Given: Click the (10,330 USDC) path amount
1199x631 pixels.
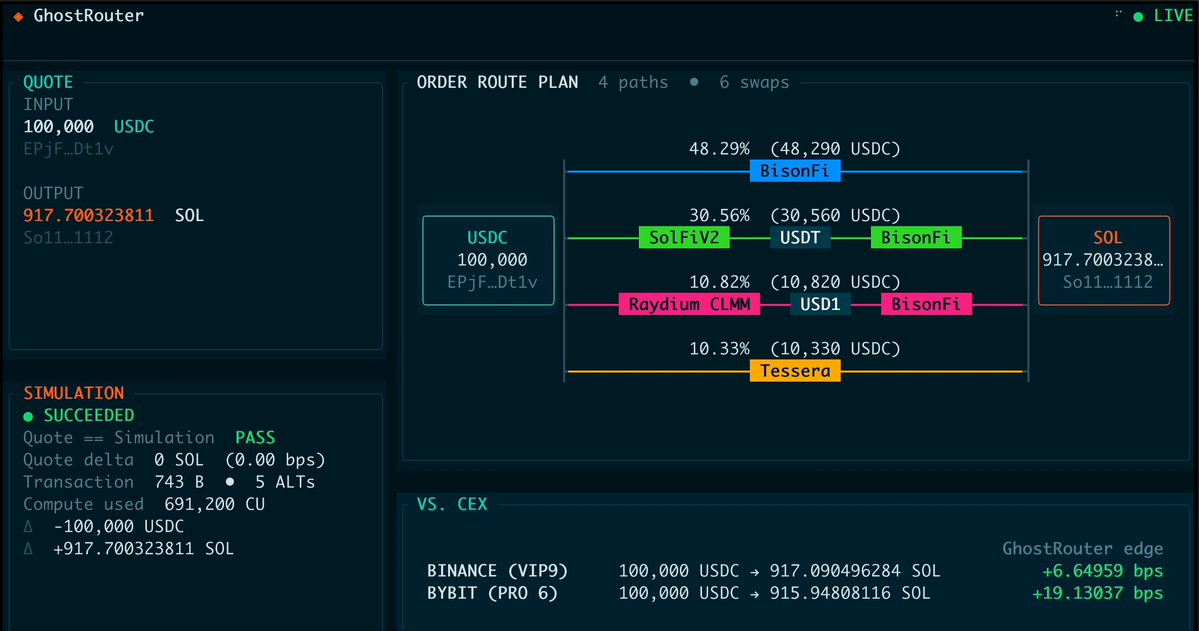Looking at the screenshot, I should pyautogui.click(x=835, y=348).
